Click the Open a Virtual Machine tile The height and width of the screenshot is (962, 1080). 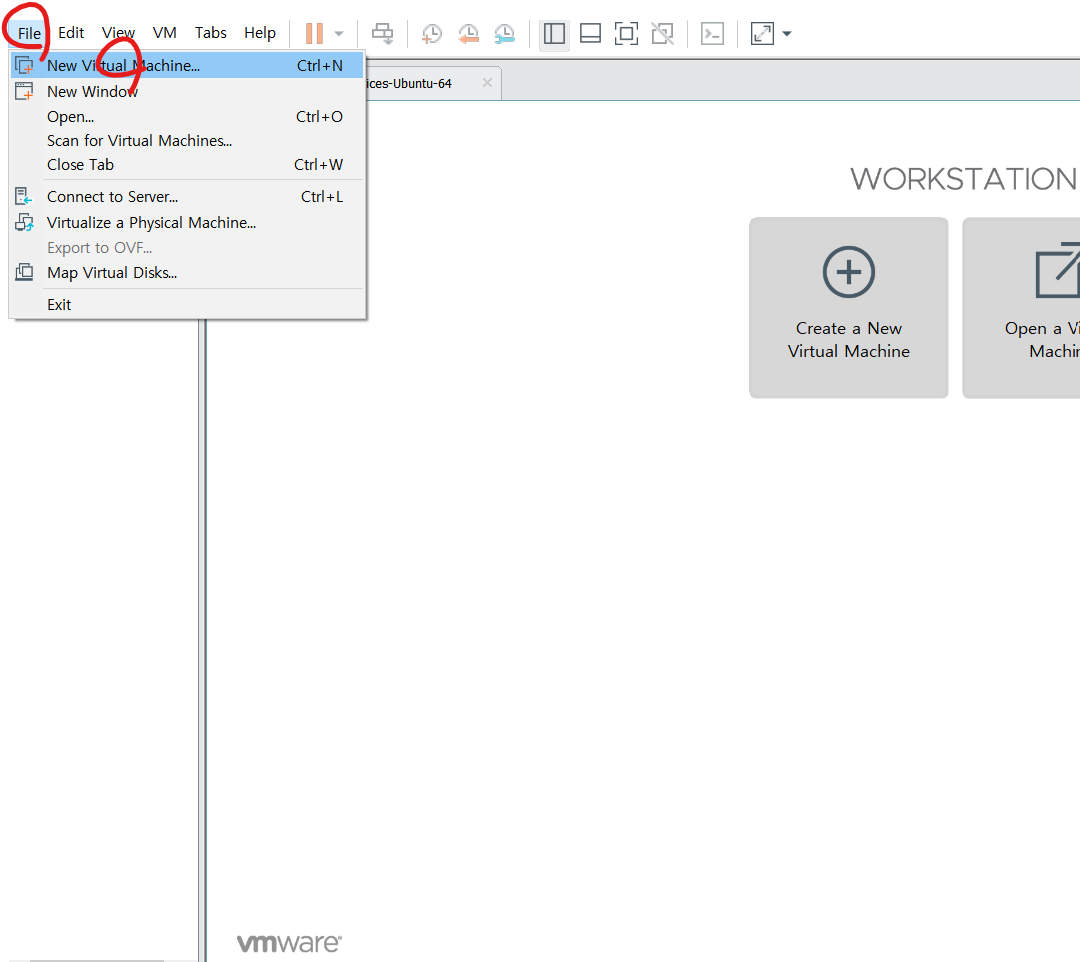(1021, 308)
